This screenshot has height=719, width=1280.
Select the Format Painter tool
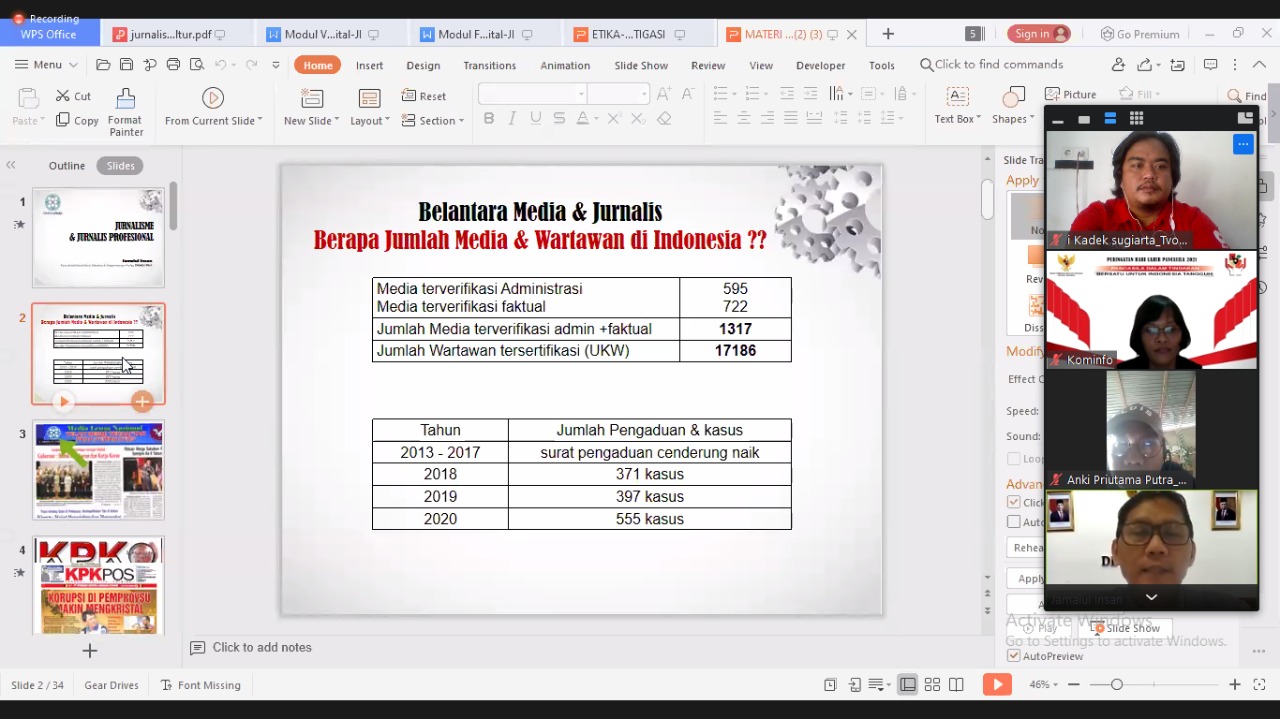click(x=125, y=112)
